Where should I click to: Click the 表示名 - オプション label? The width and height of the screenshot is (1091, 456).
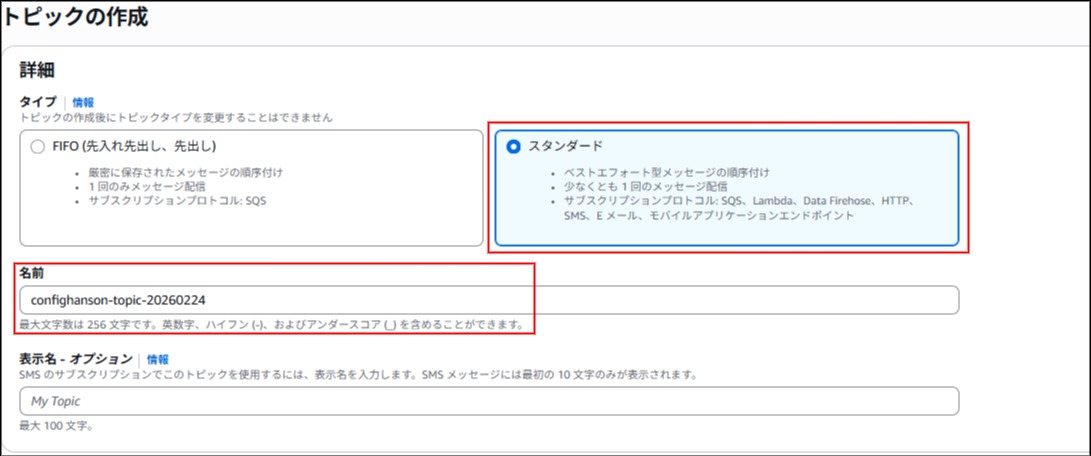[x=76, y=359]
